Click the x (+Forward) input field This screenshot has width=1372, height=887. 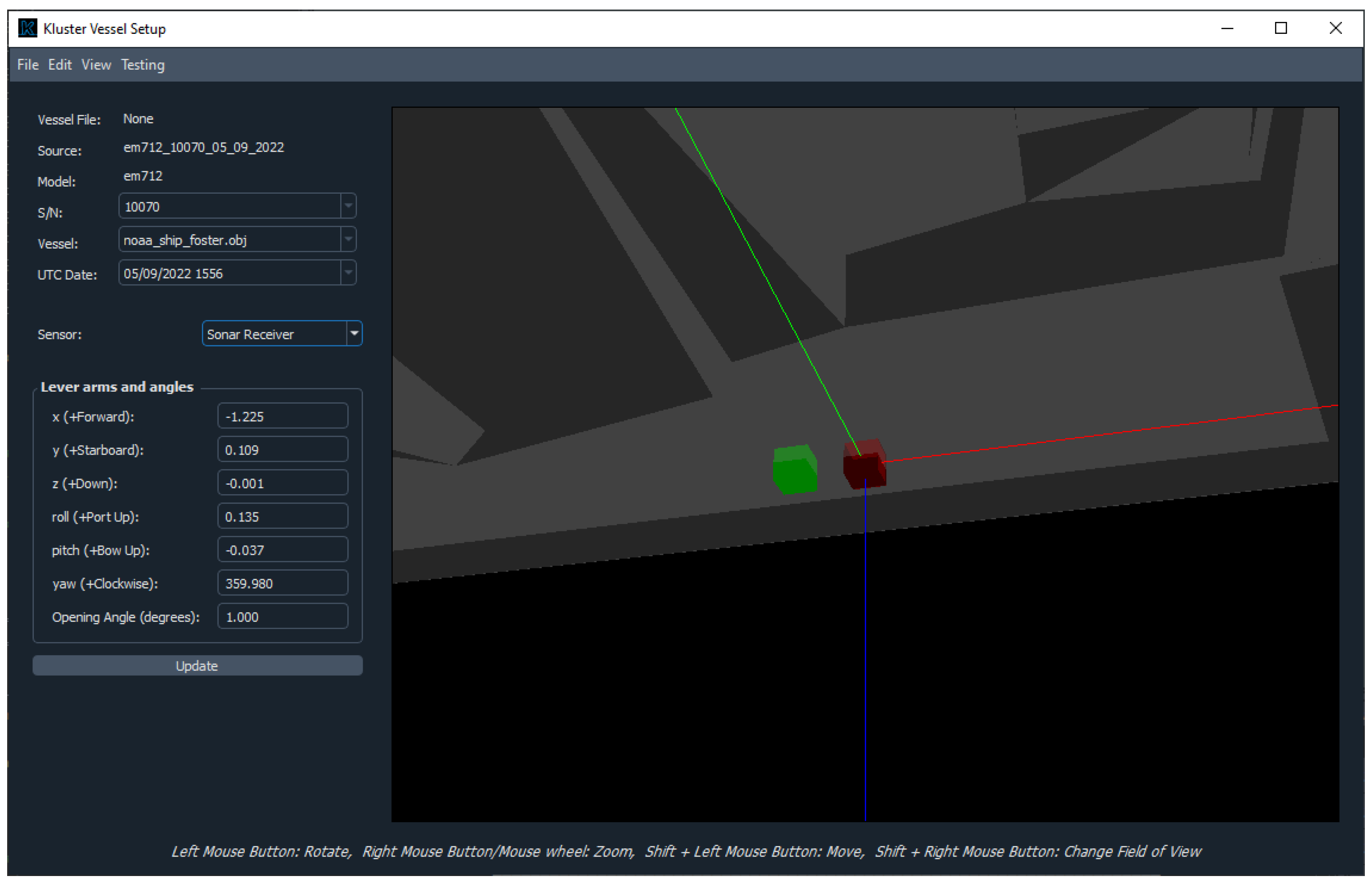tap(282, 417)
